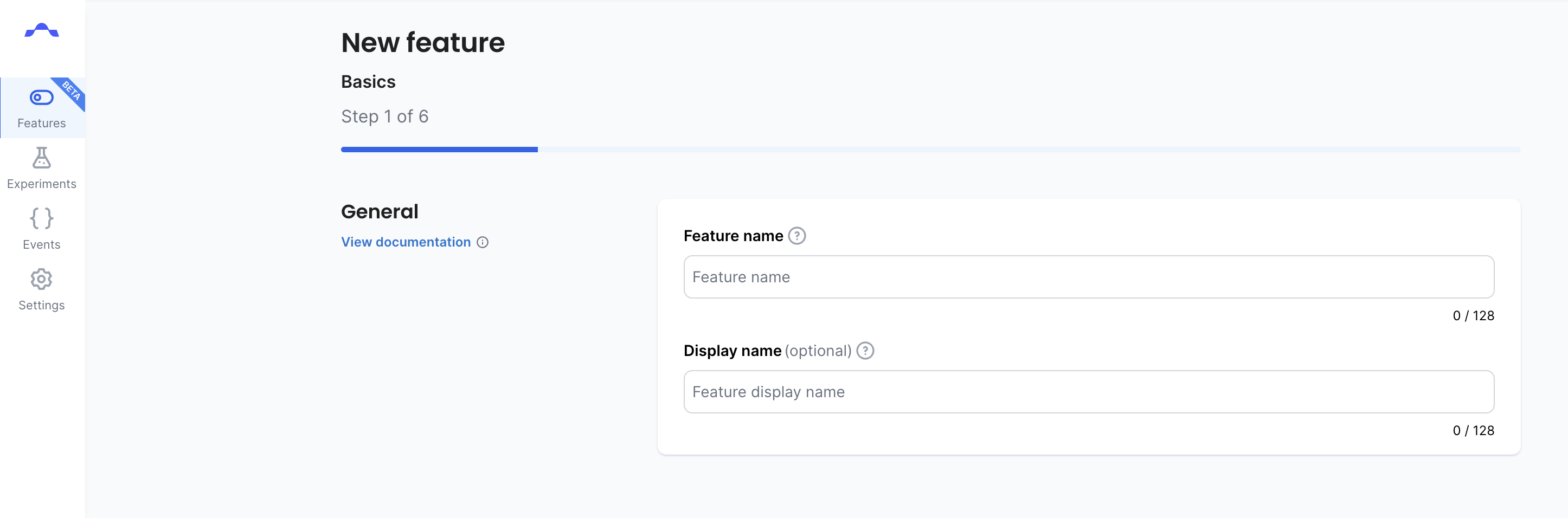Select the General section heading
The height and width of the screenshot is (518, 1568).
pos(379,211)
